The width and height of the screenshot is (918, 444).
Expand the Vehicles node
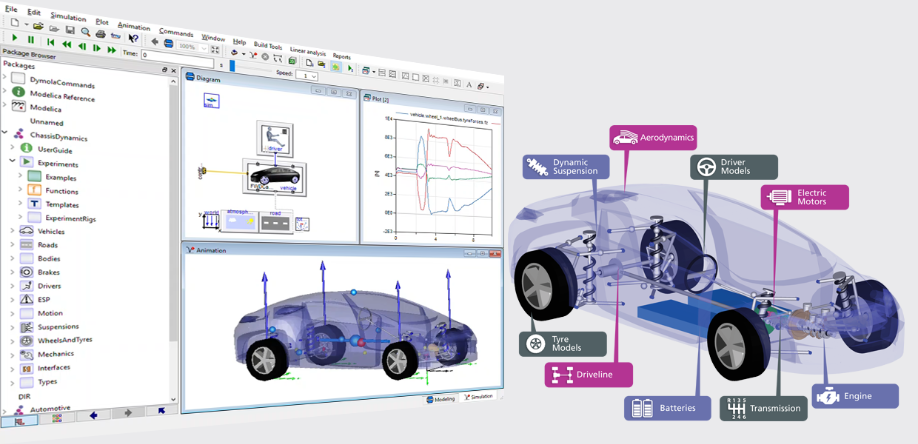pos(12,230)
